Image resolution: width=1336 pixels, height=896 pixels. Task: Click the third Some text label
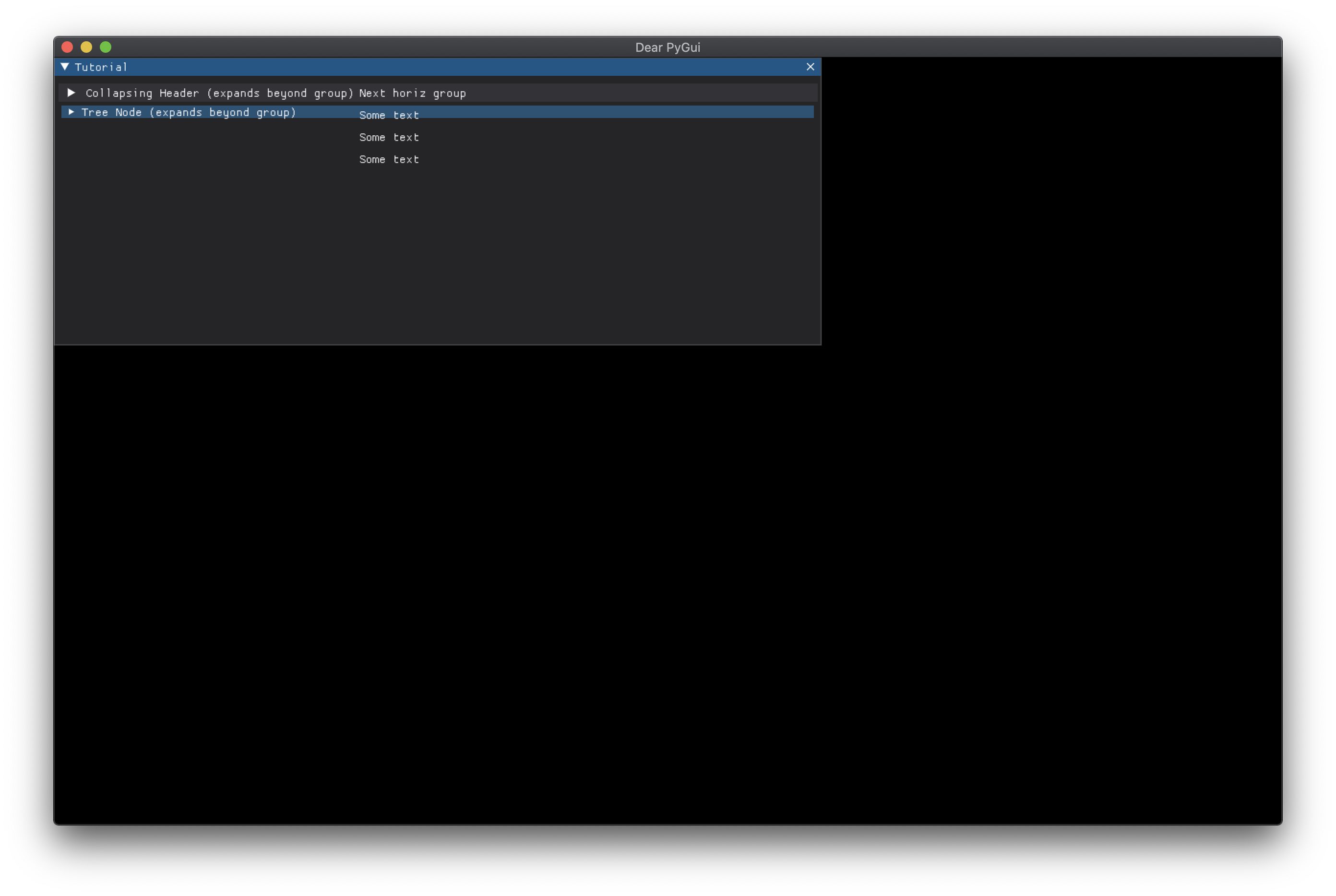tap(389, 159)
